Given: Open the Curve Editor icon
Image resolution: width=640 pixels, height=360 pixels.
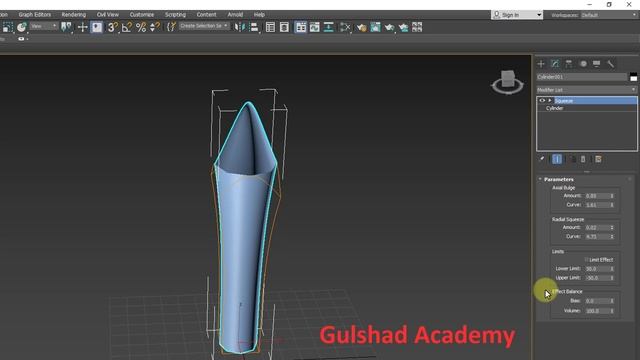Looking at the screenshot, I should point(315,27).
